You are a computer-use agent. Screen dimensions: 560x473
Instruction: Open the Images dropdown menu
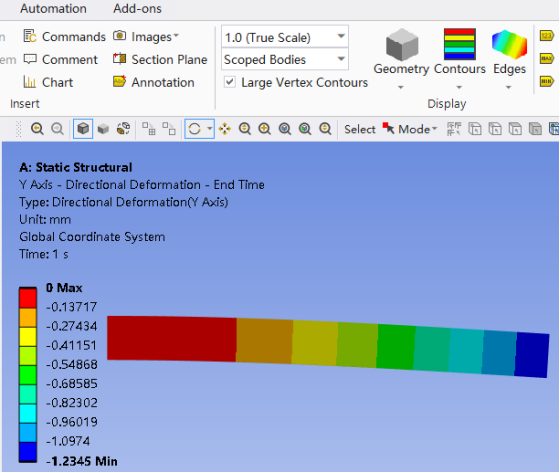(146, 36)
